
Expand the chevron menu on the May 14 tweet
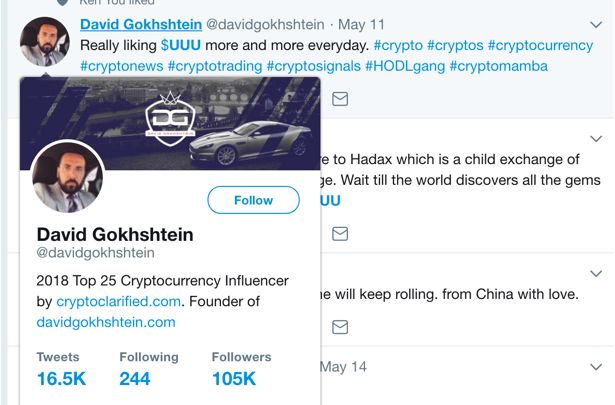click(597, 366)
